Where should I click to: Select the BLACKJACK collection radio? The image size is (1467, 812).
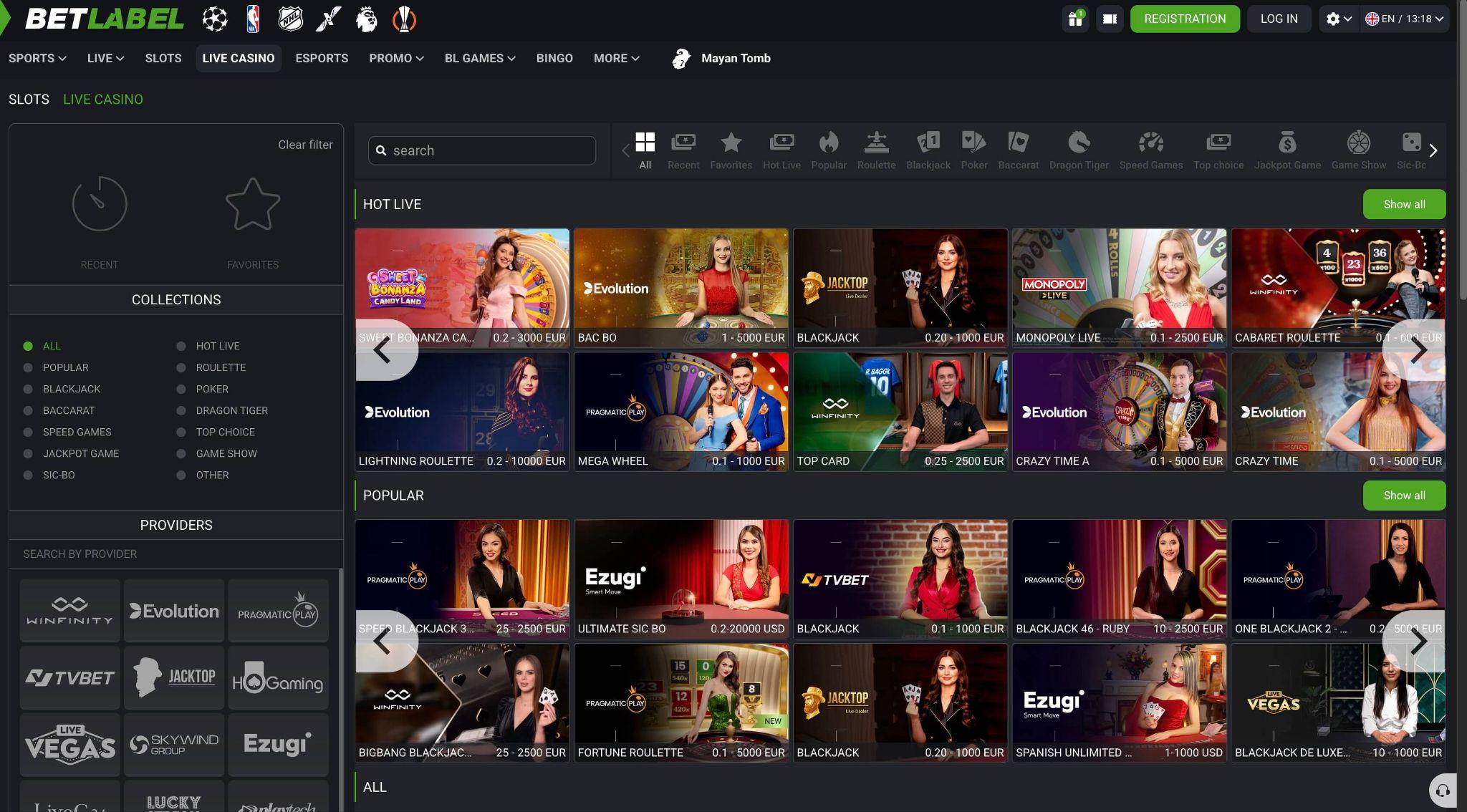28,389
